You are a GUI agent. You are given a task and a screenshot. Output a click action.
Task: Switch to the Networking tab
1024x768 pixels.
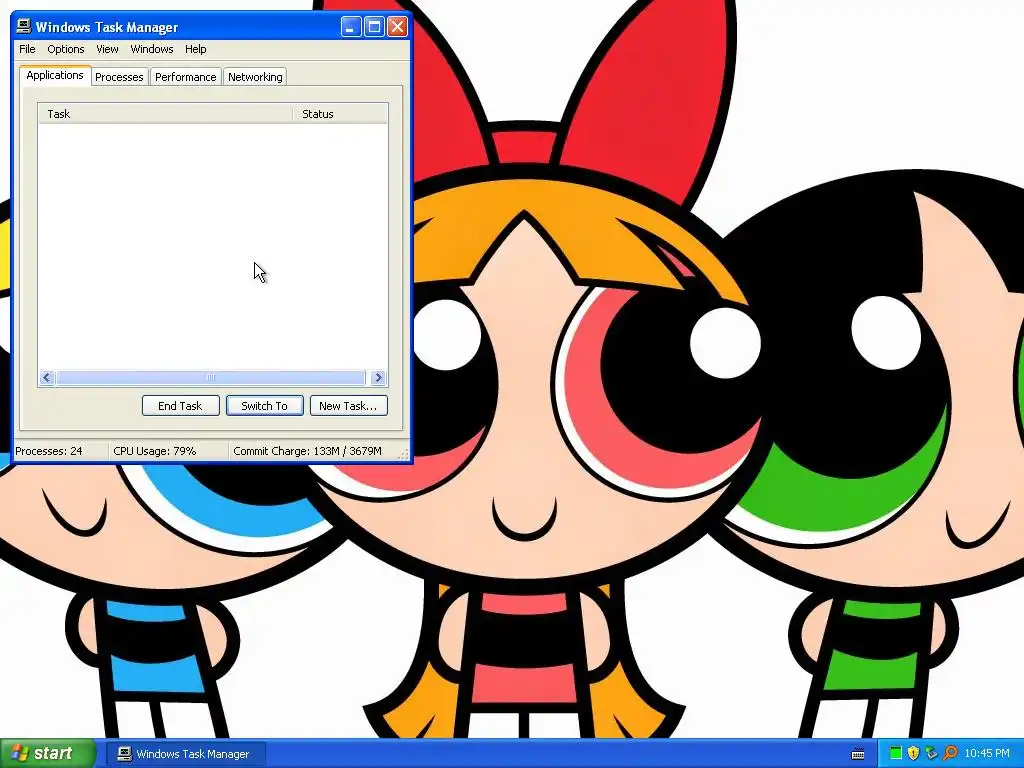255,76
